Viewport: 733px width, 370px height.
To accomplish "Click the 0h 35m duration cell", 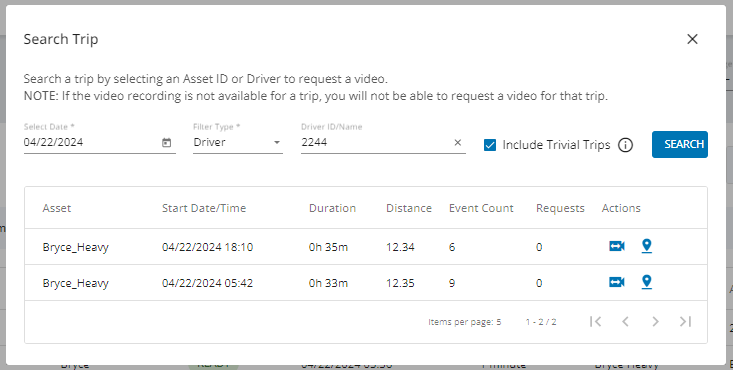I will pos(328,247).
